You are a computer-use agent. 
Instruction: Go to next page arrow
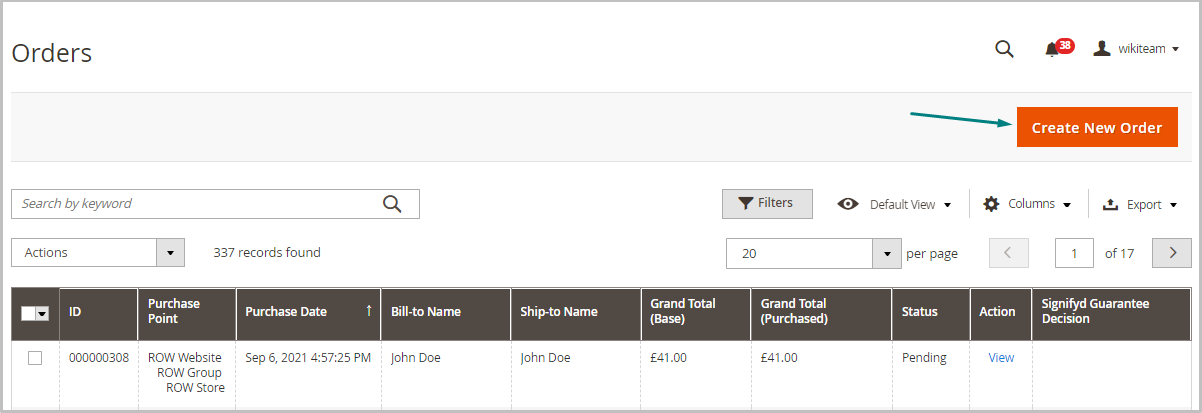pyautogui.click(x=1171, y=253)
